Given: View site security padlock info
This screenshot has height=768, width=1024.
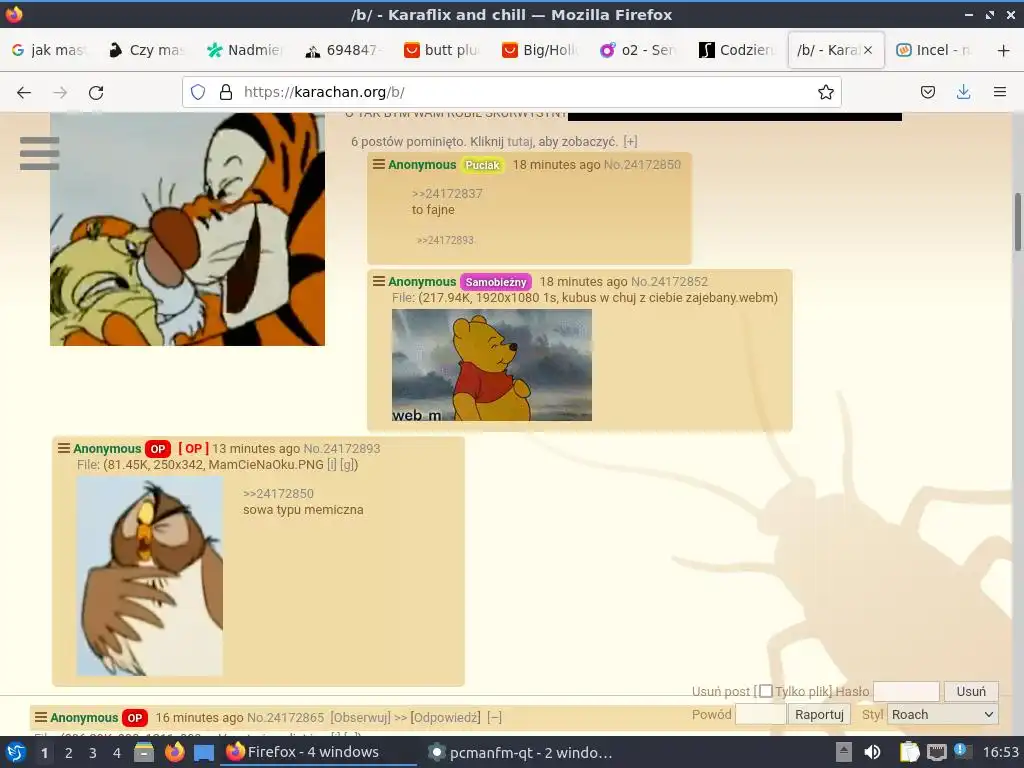Looking at the screenshot, I should (226, 92).
